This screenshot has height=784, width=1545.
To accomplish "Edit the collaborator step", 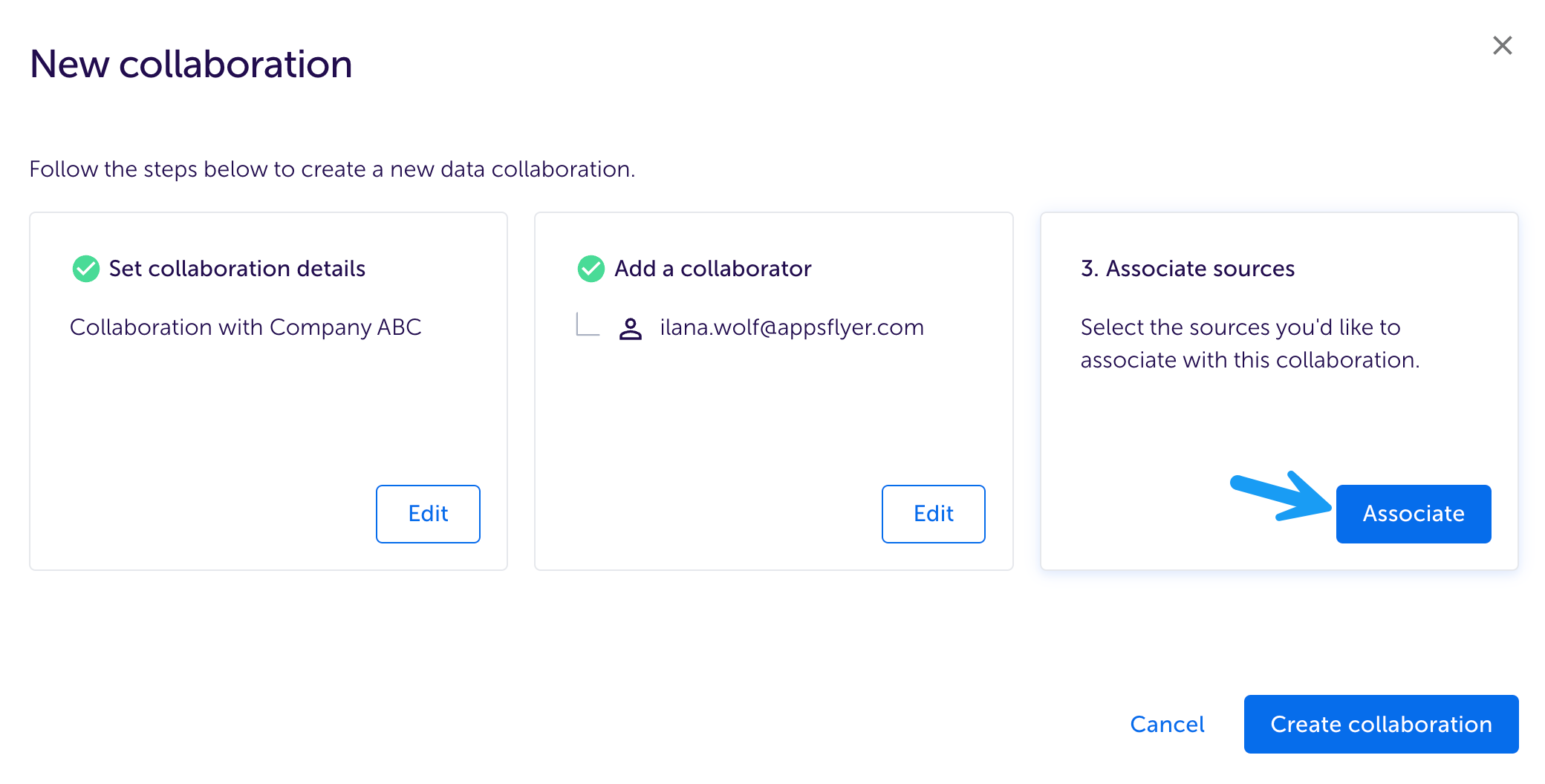I will [933, 514].
